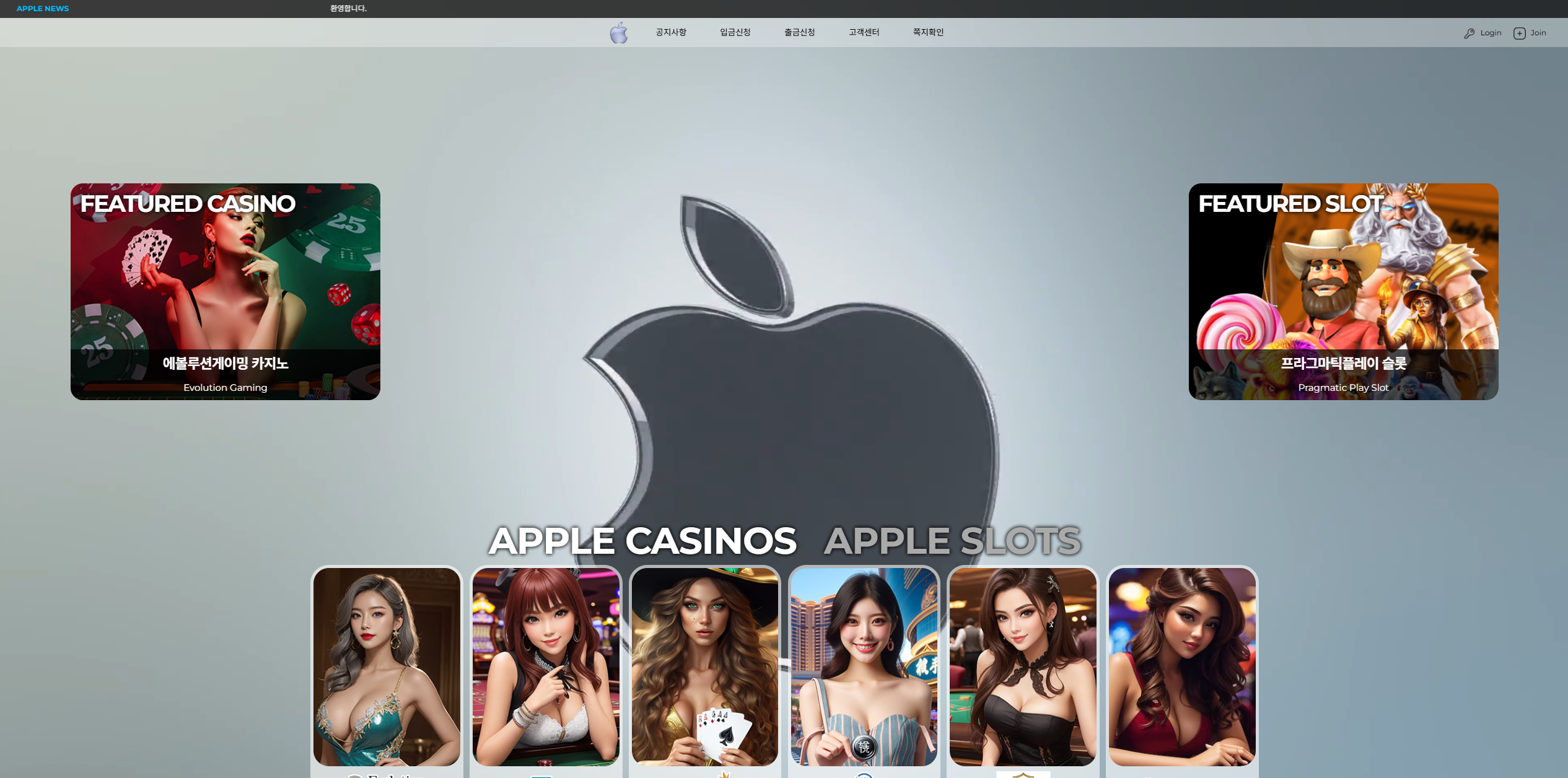1568x778 pixels.
Task: Switch to the APPLE SLOTS tab
Action: [x=952, y=541]
